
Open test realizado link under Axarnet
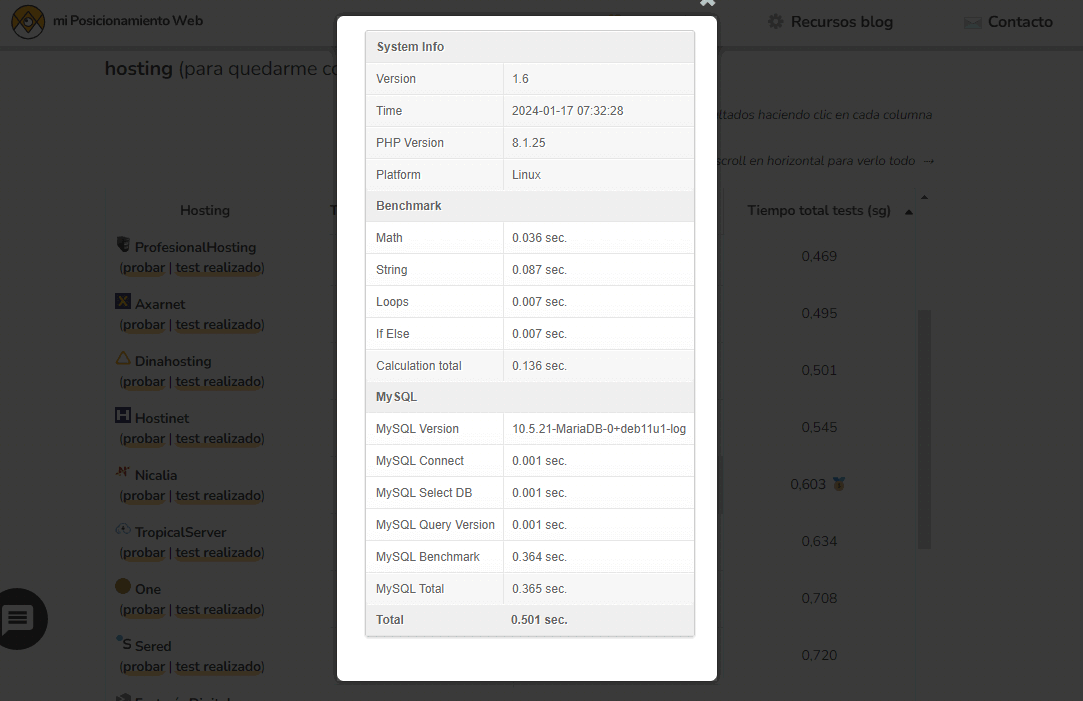point(219,325)
